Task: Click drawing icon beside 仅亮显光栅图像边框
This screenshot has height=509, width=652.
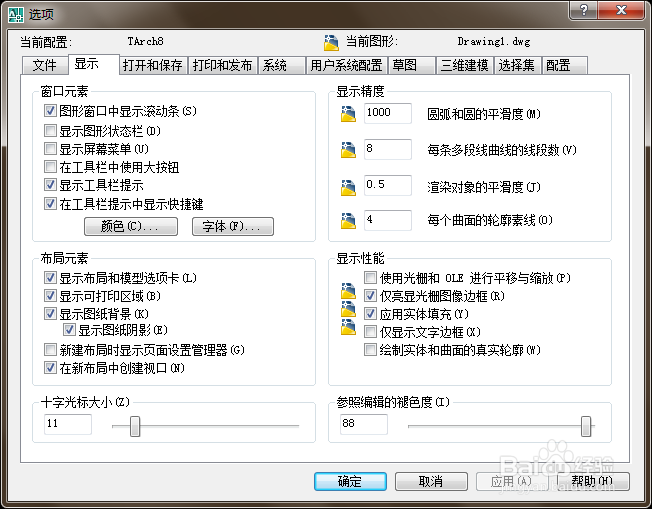Action: tap(348, 291)
